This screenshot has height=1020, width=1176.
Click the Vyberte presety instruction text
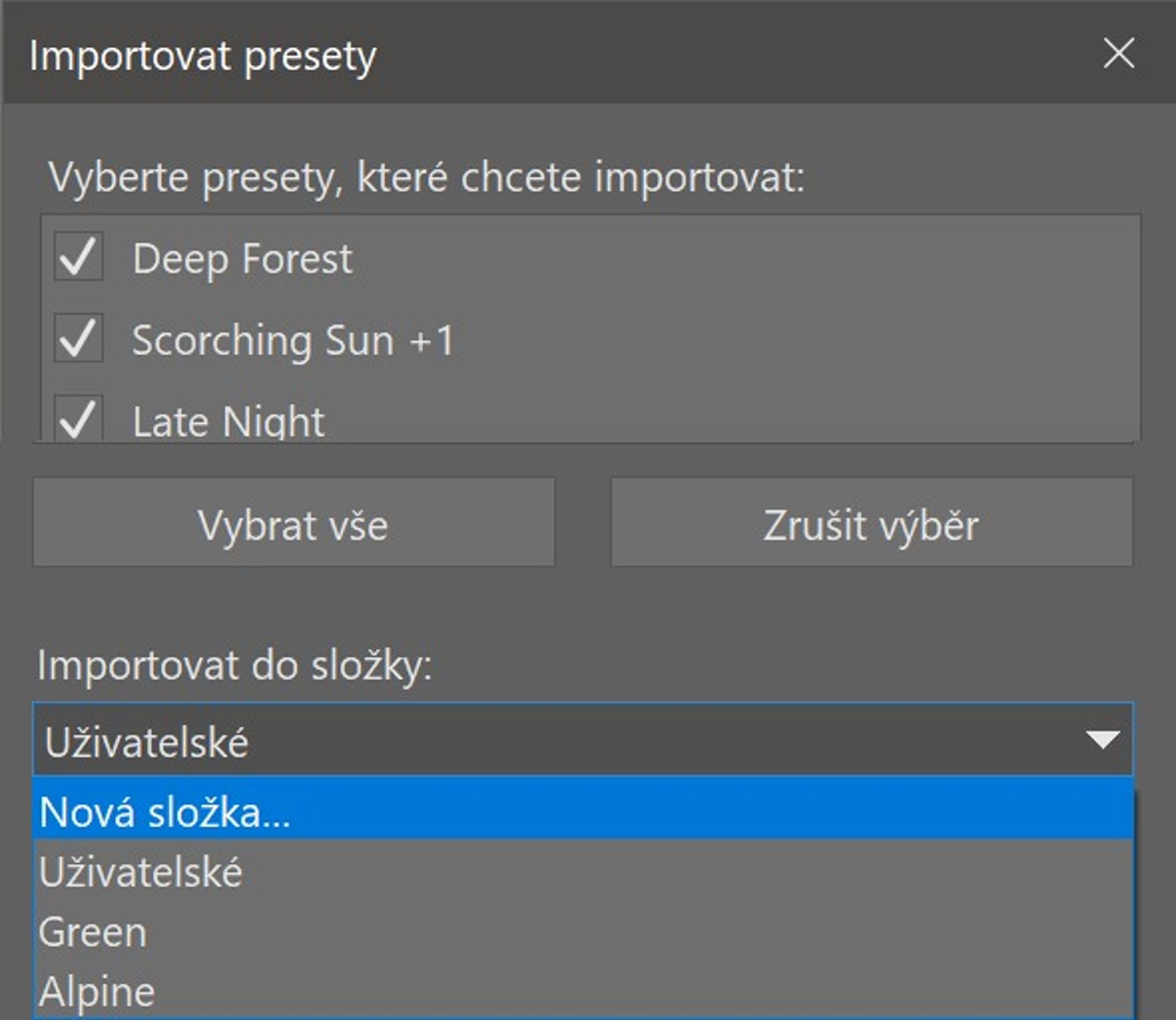[426, 178]
